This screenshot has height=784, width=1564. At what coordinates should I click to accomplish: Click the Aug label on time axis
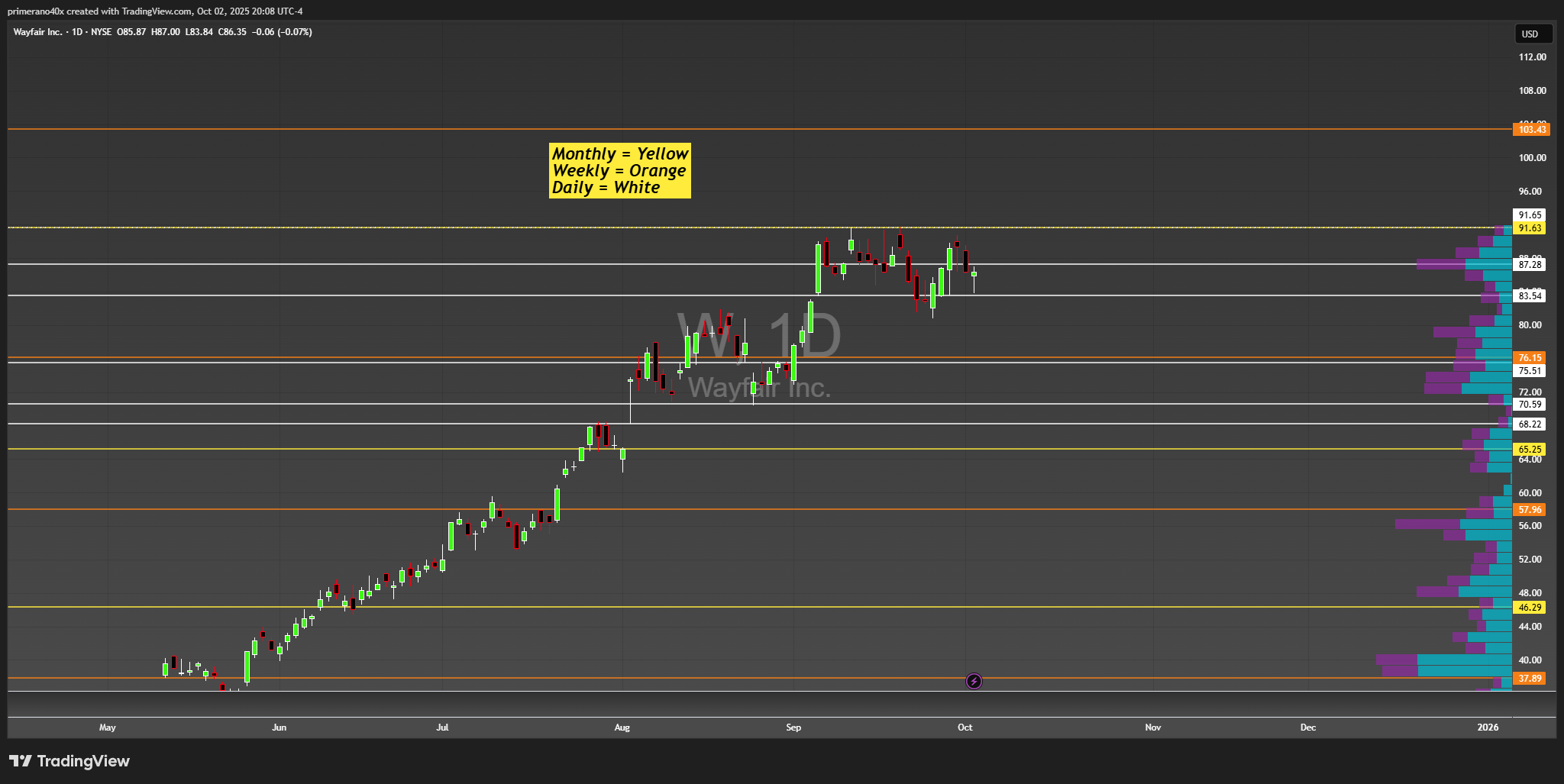click(x=622, y=728)
